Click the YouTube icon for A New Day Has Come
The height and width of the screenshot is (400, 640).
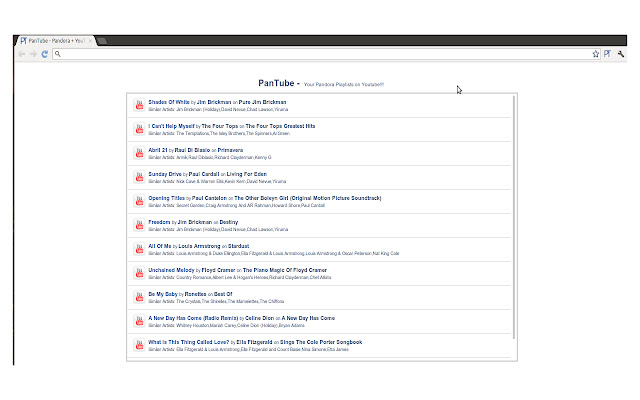point(139,321)
